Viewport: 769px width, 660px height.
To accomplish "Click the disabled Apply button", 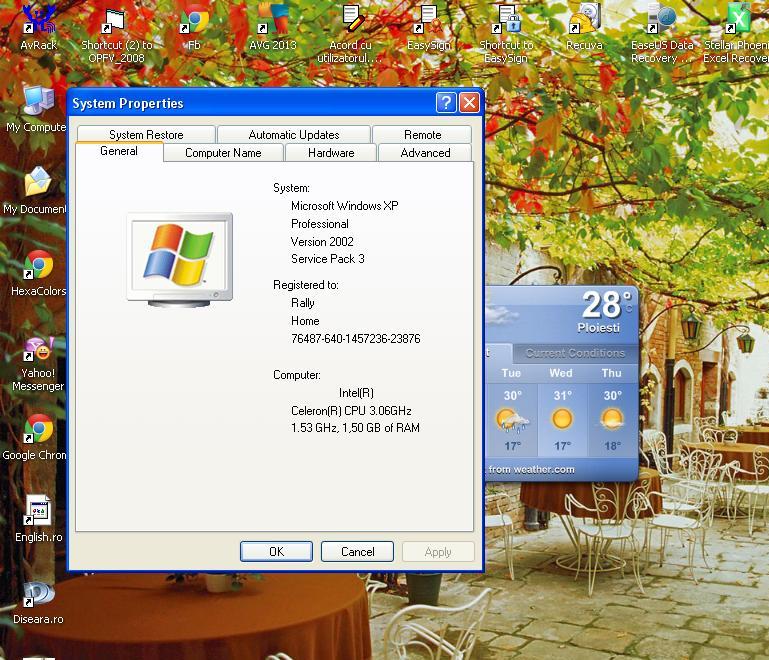I will pos(438,552).
